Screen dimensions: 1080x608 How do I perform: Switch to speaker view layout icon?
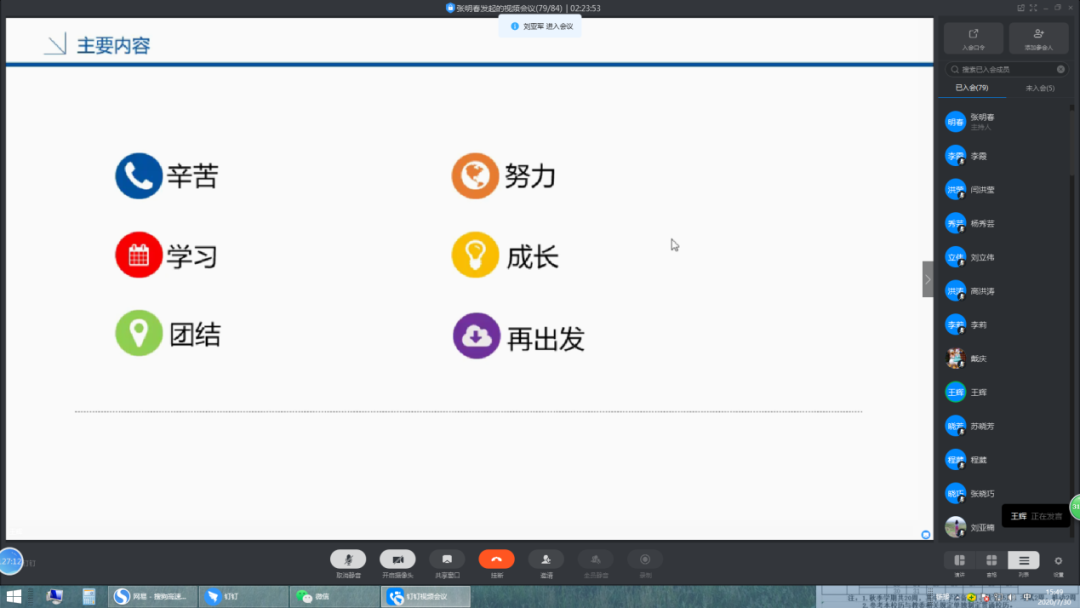point(959,561)
